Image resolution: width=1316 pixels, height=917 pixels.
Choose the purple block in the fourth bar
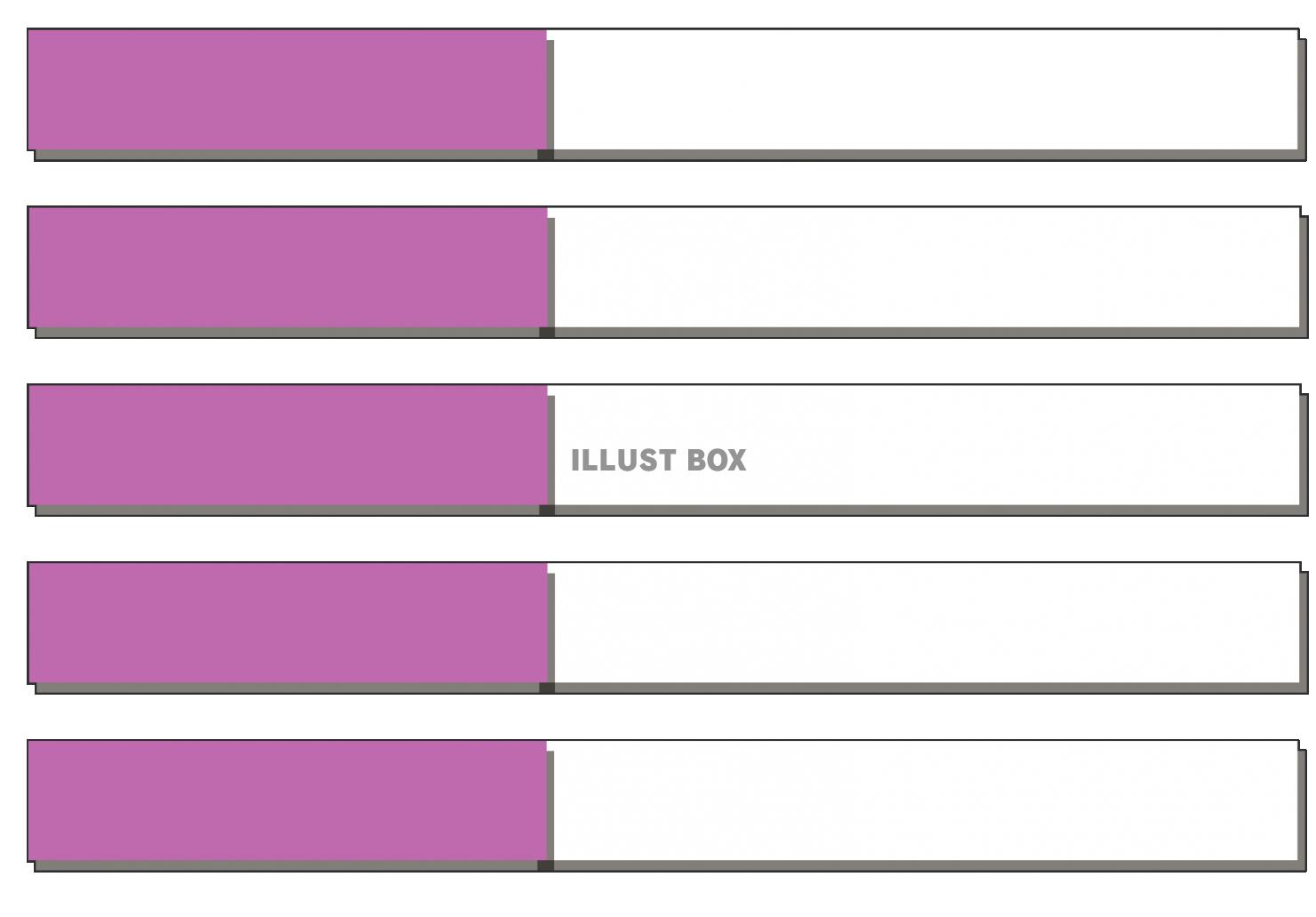[286, 623]
